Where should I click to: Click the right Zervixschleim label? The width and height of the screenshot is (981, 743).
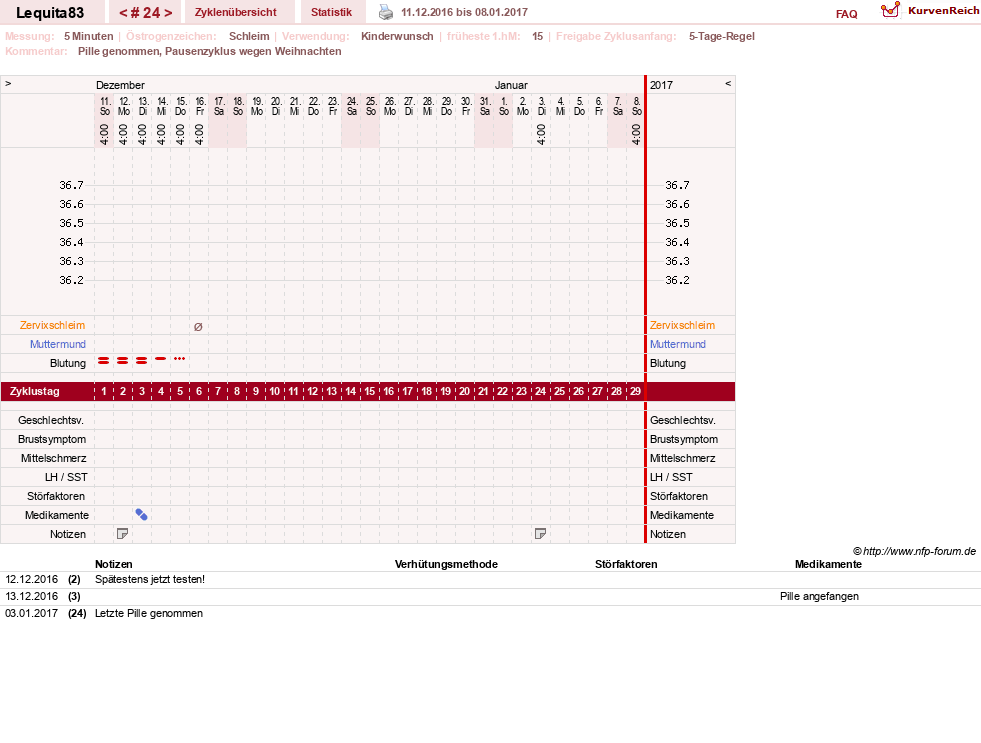682,325
